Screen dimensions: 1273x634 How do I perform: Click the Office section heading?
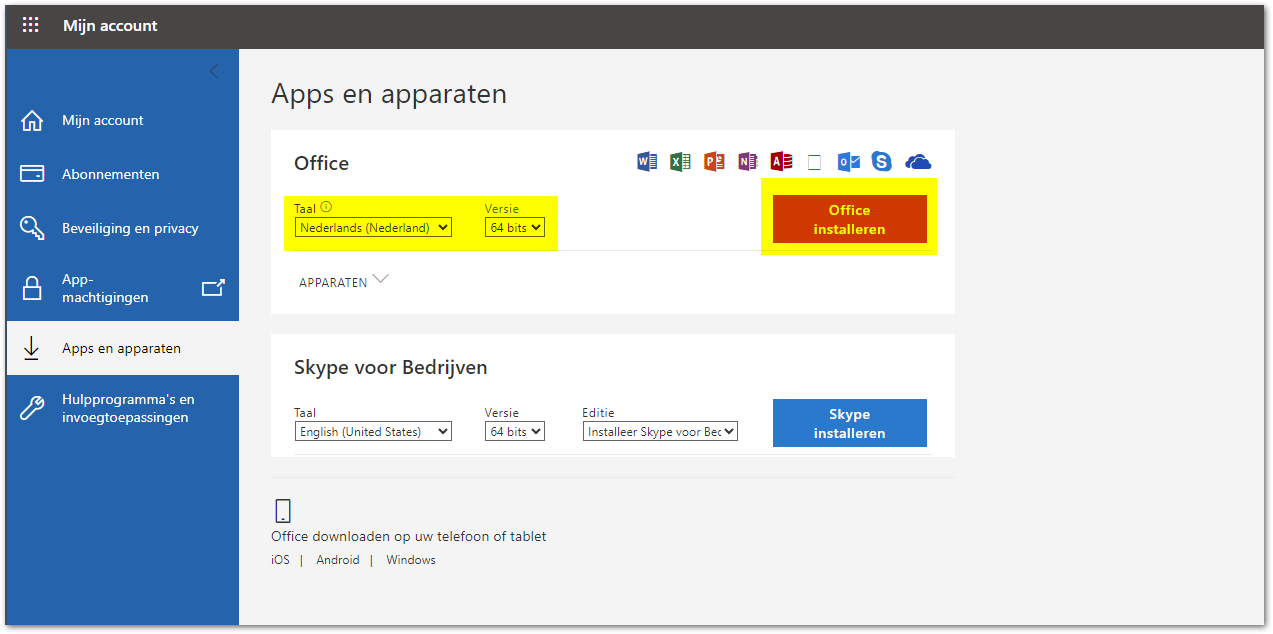coord(321,163)
